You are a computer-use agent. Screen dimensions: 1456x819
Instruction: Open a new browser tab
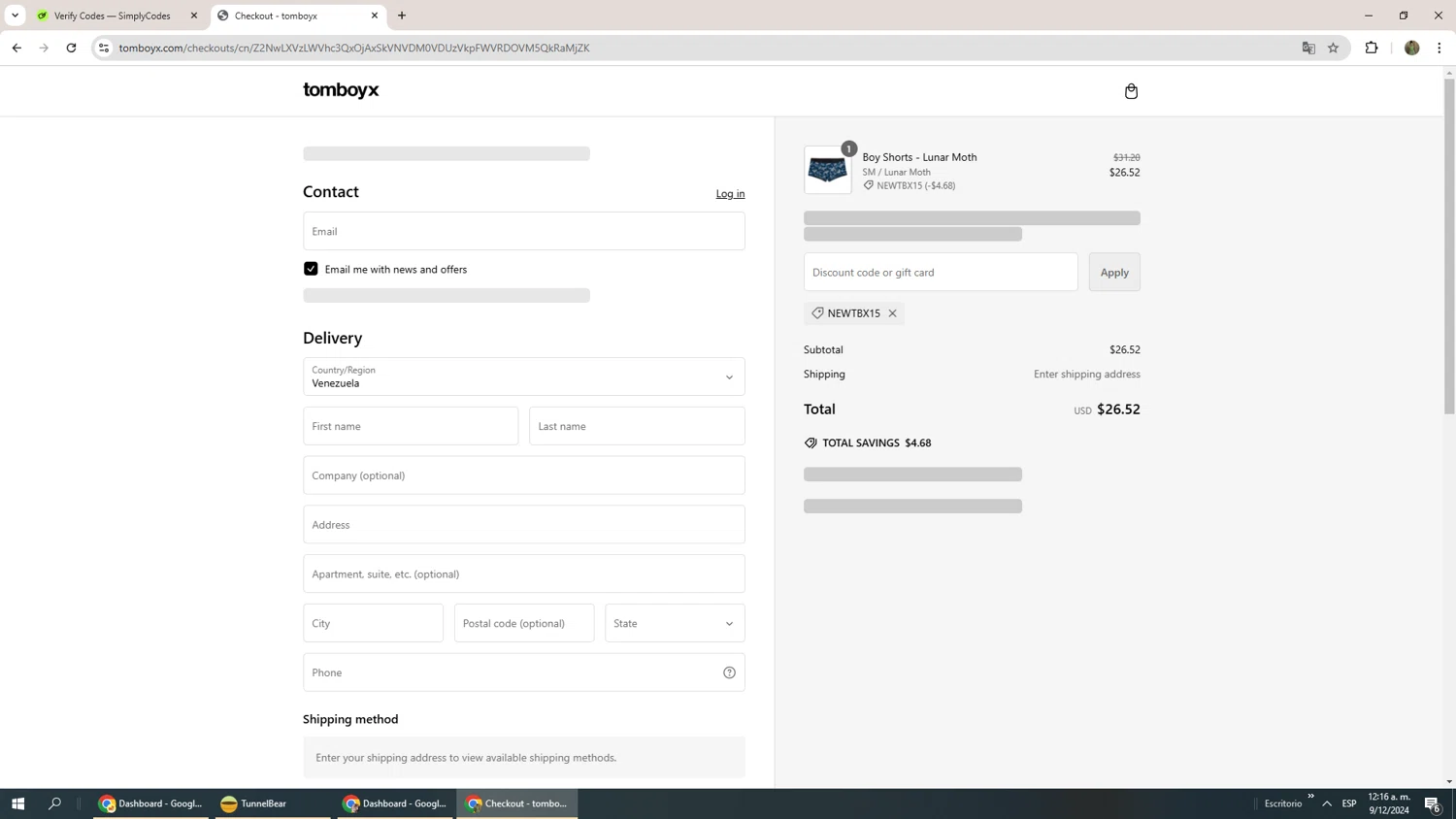[x=402, y=16]
